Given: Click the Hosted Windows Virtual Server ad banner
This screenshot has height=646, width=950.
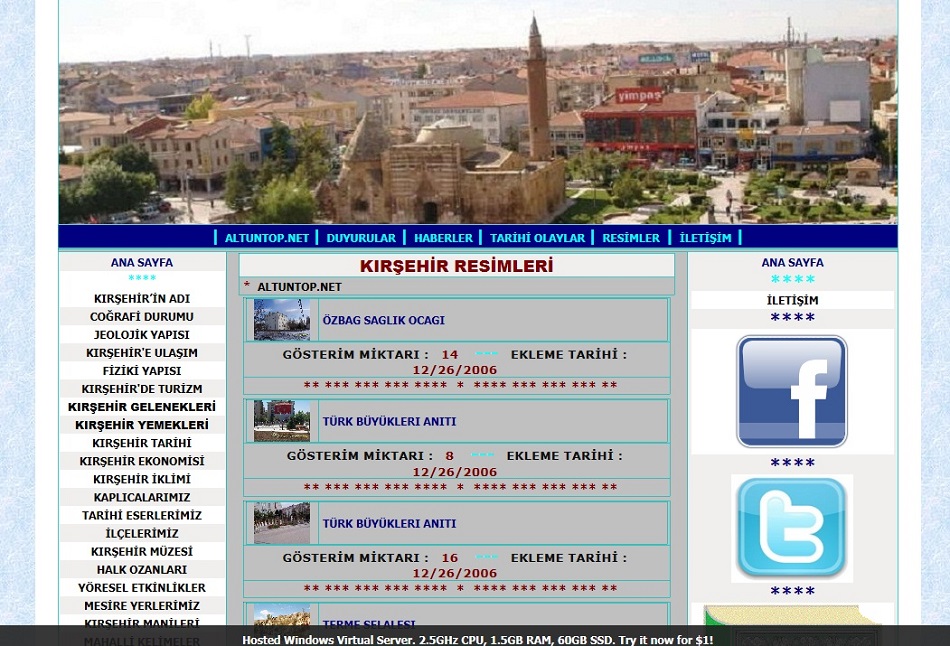Looking at the screenshot, I should tap(477, 640).
